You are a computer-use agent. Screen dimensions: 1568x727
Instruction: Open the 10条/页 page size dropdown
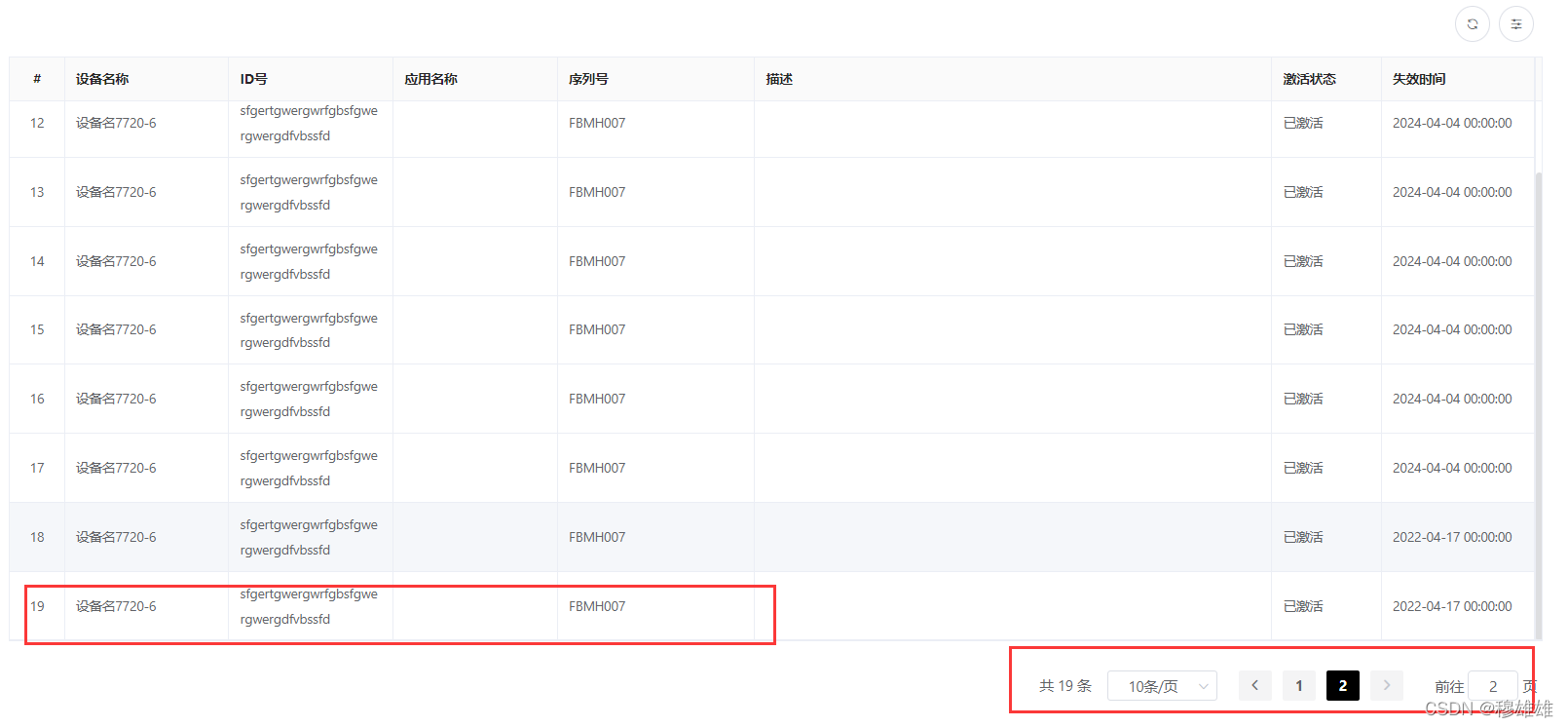tap(1163, 686)
